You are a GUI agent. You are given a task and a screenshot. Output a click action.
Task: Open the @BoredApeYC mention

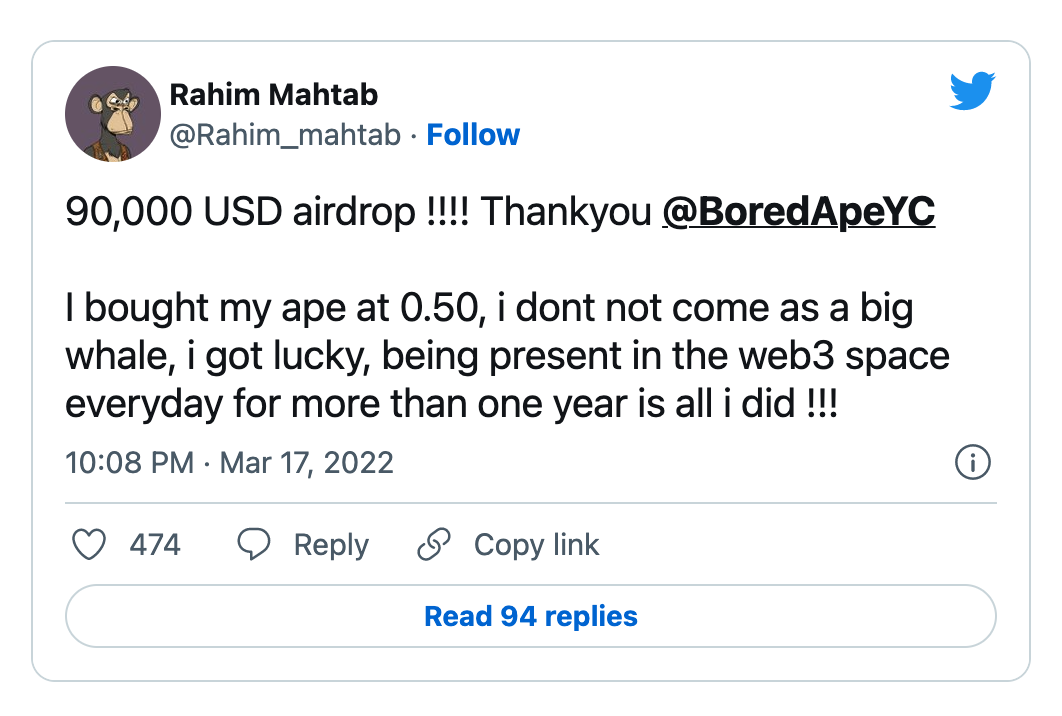click(x=798, y=214)
